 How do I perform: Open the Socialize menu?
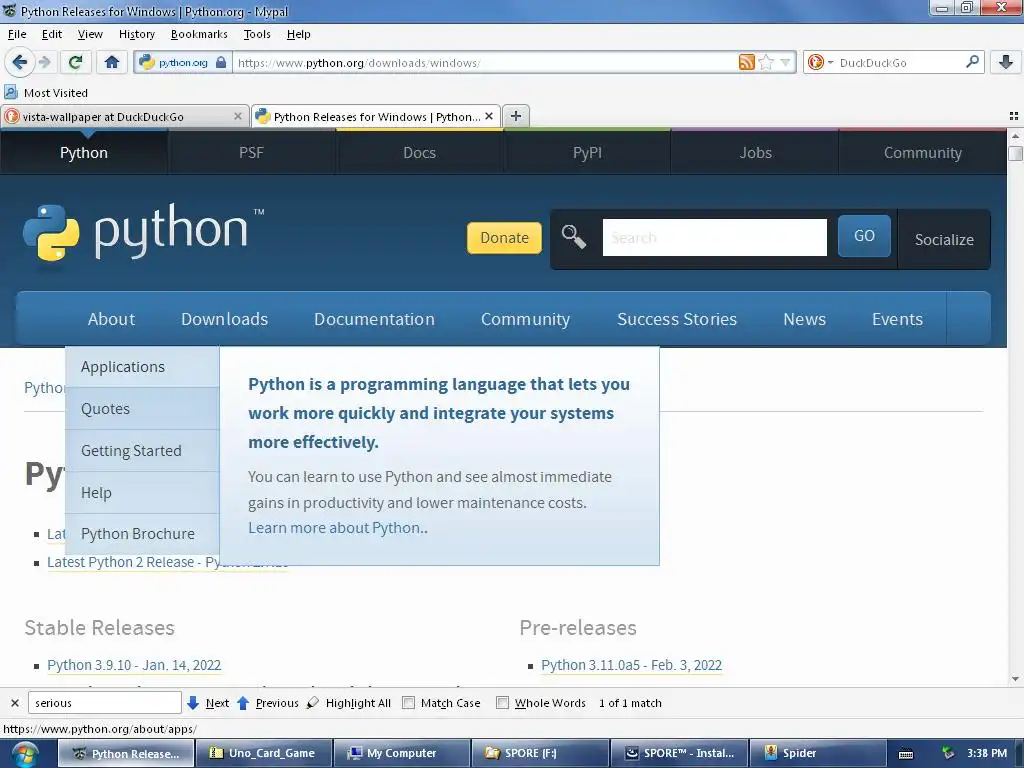944,239
